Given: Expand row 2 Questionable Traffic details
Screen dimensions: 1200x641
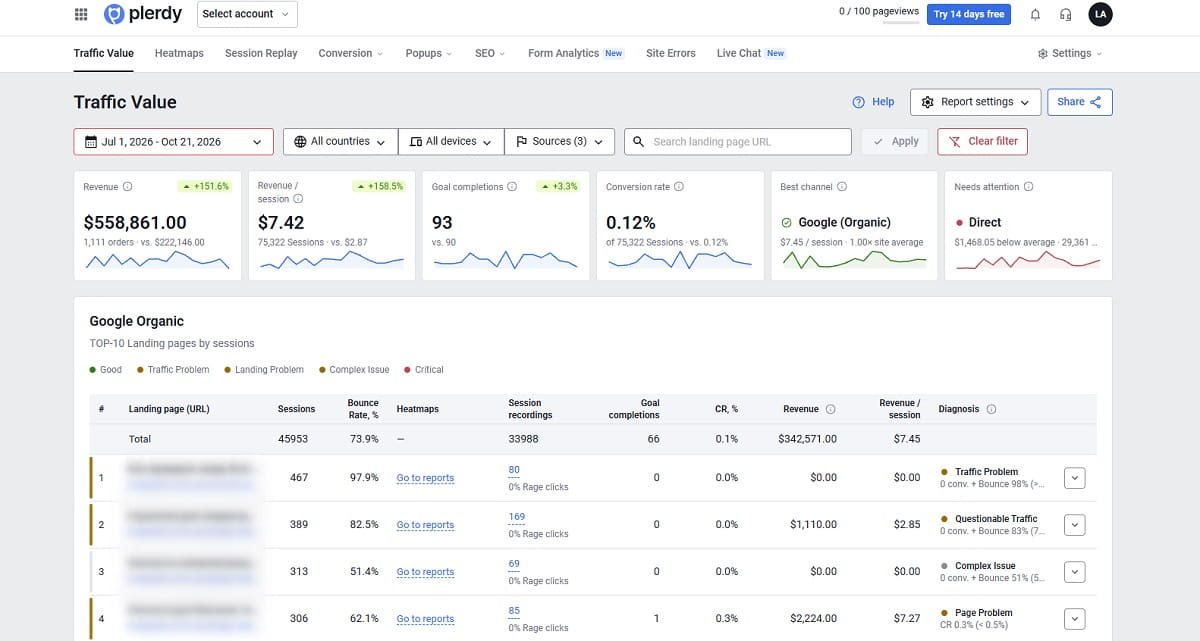Looking at the screenshot, I should point(1075,525).
